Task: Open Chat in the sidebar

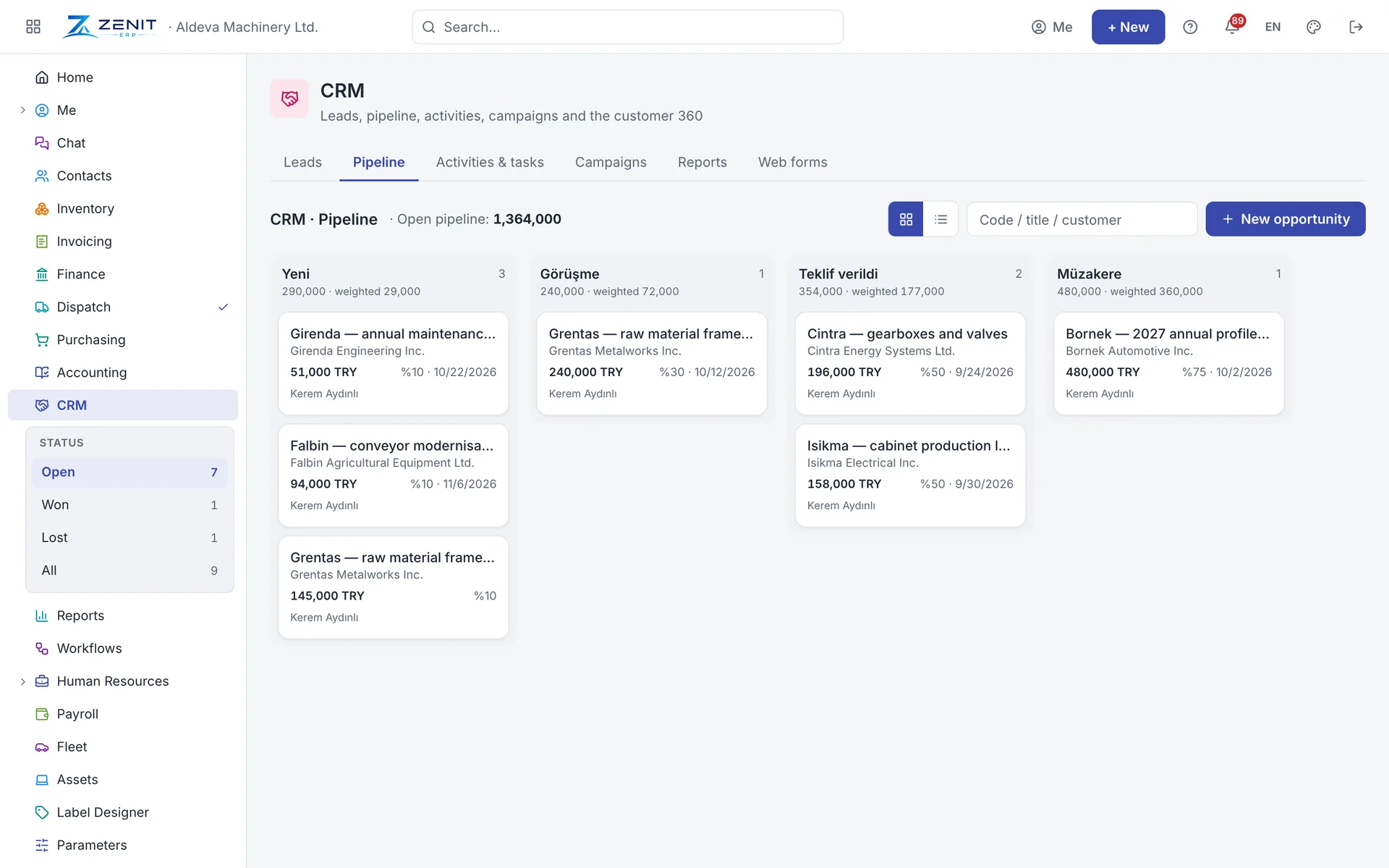Action: (123, 143)
